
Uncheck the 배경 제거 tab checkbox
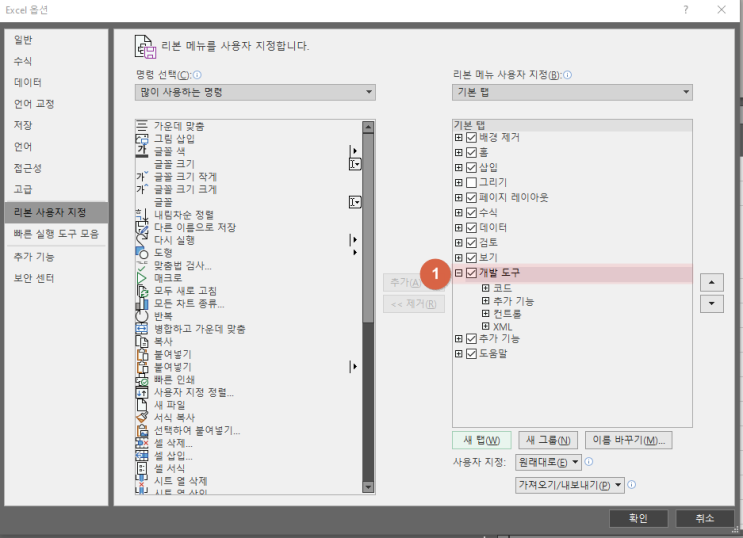click(471, 137)
